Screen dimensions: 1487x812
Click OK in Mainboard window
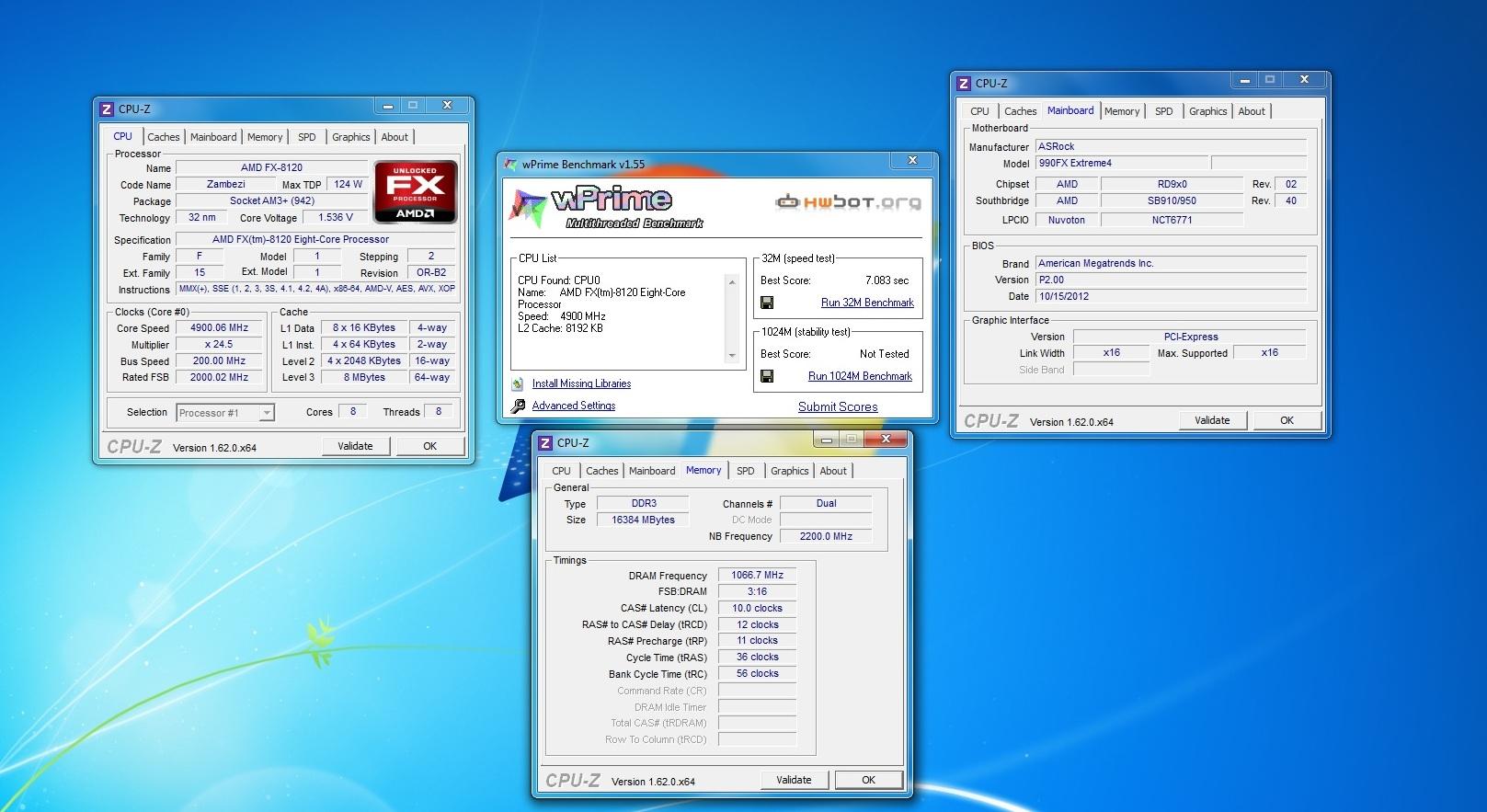coord(1287,420)
